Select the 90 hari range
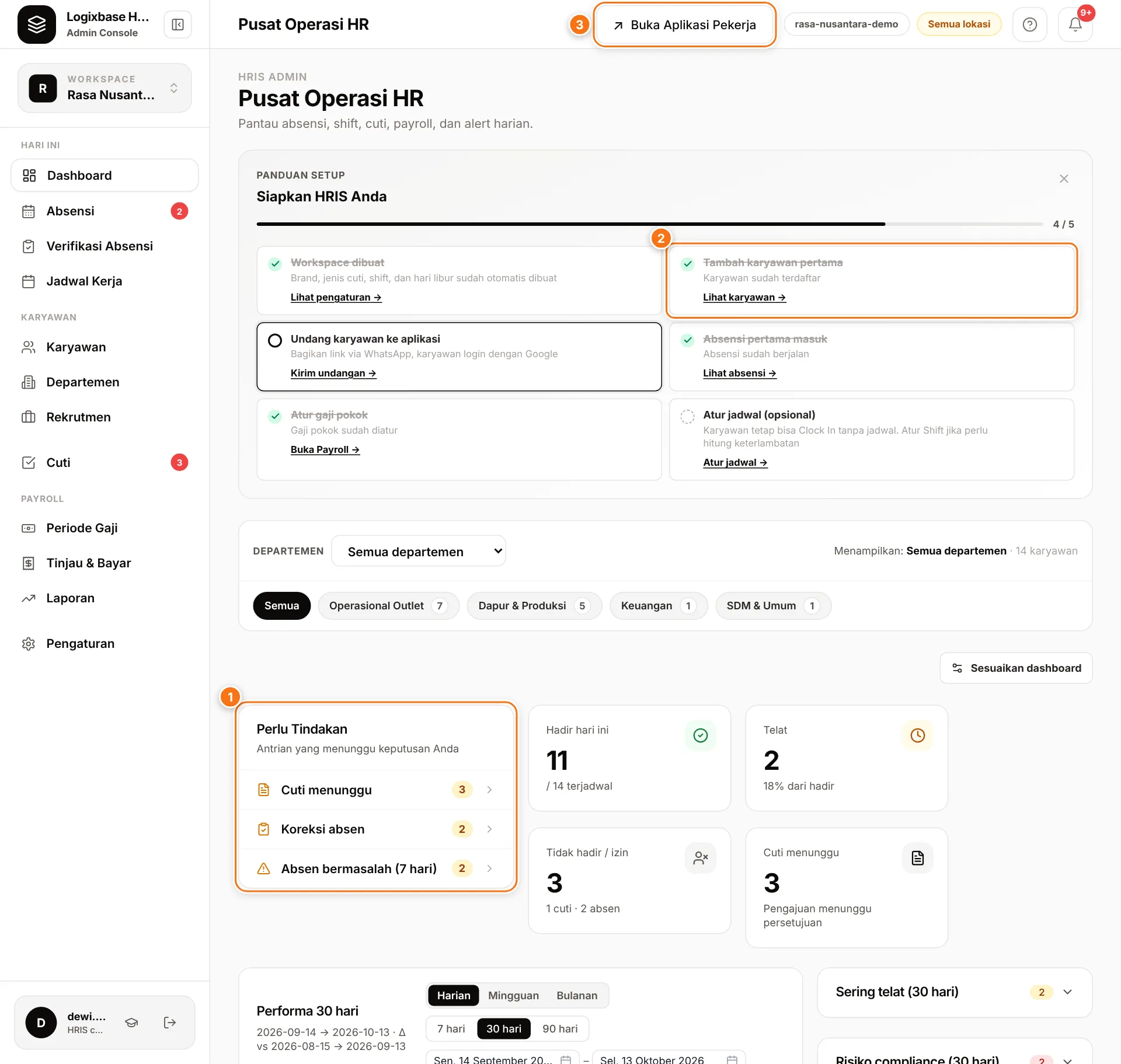This screenshot has width=1121, height=1064. 560,1028
